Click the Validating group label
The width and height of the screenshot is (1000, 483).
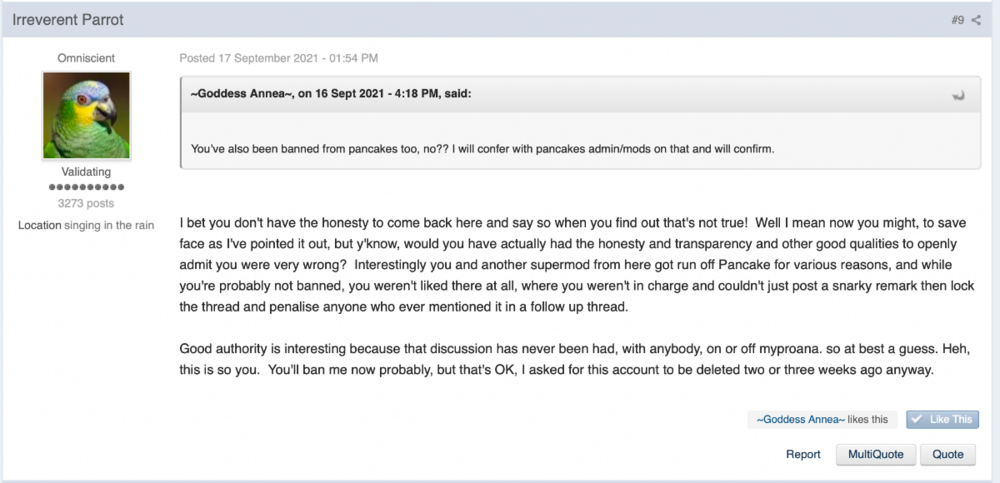86,172
